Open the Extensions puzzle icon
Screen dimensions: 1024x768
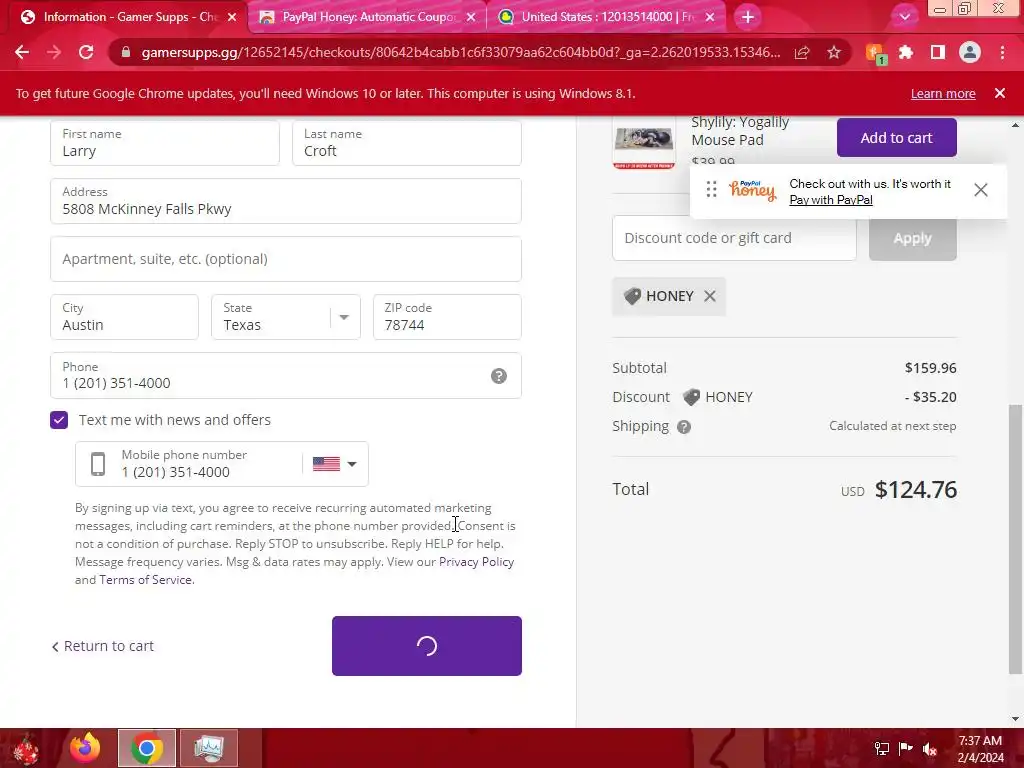tap(906, 52)
